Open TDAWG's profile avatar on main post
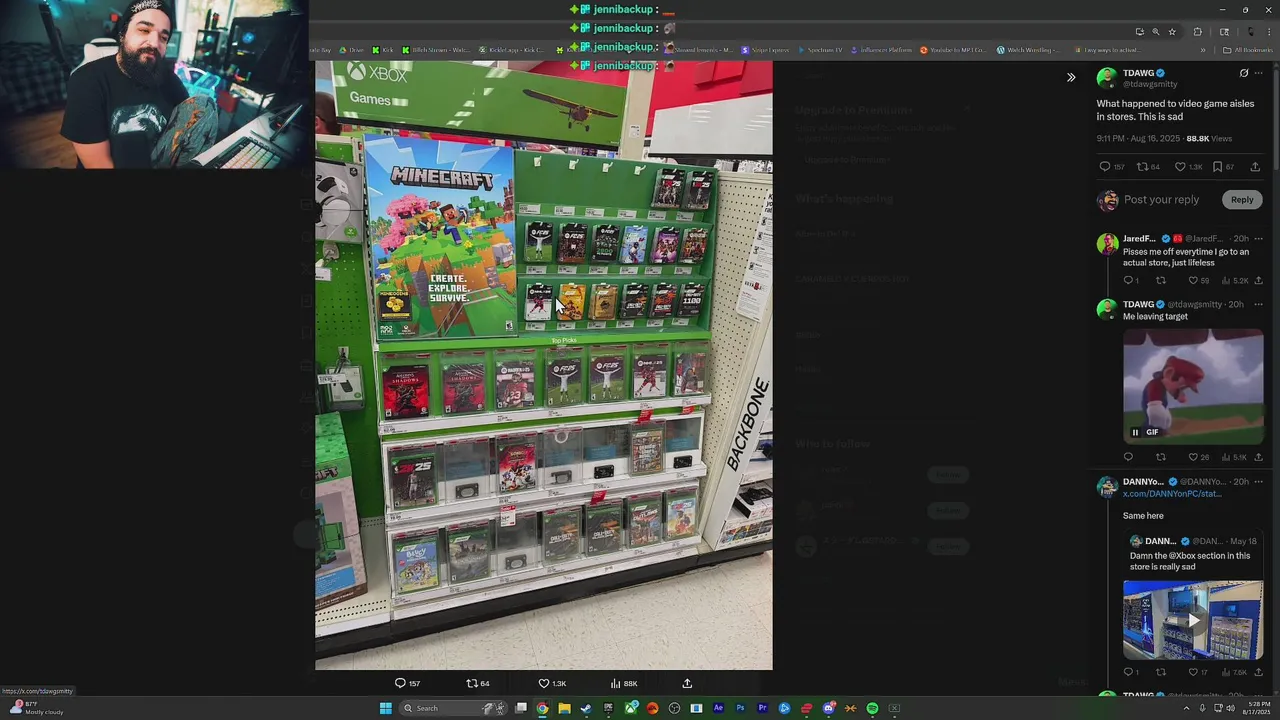 pyautogui.click(x=1107, y=78)
